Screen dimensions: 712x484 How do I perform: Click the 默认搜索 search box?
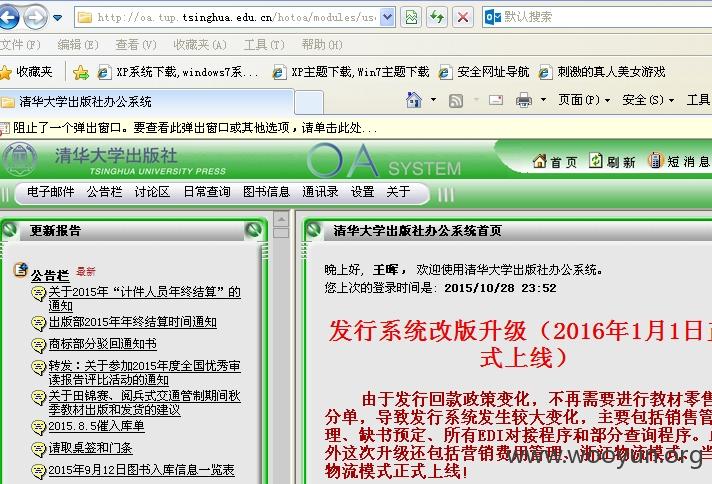pyautogui.click(x=597, y=17)
